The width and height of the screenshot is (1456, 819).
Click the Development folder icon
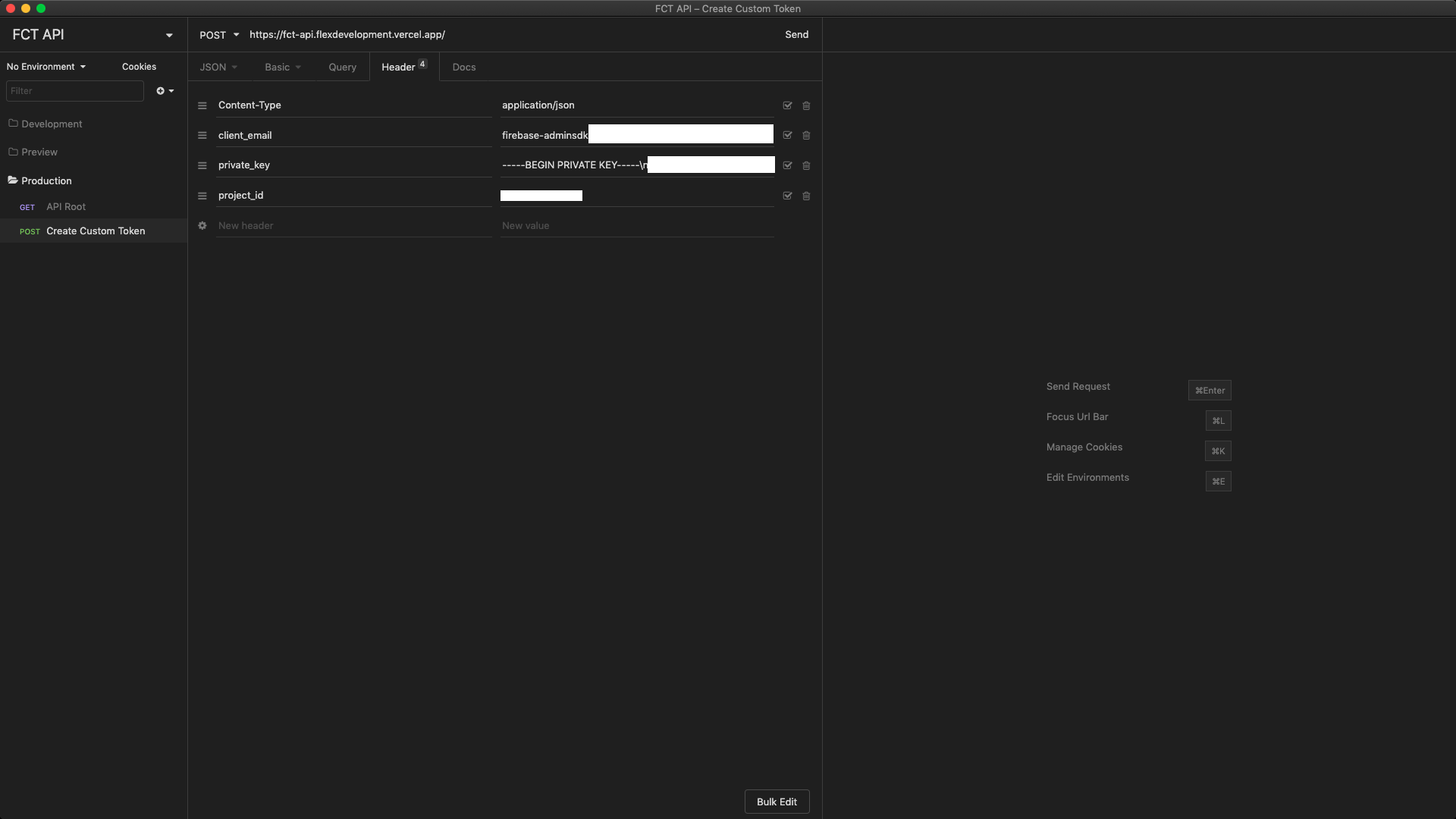13,123
